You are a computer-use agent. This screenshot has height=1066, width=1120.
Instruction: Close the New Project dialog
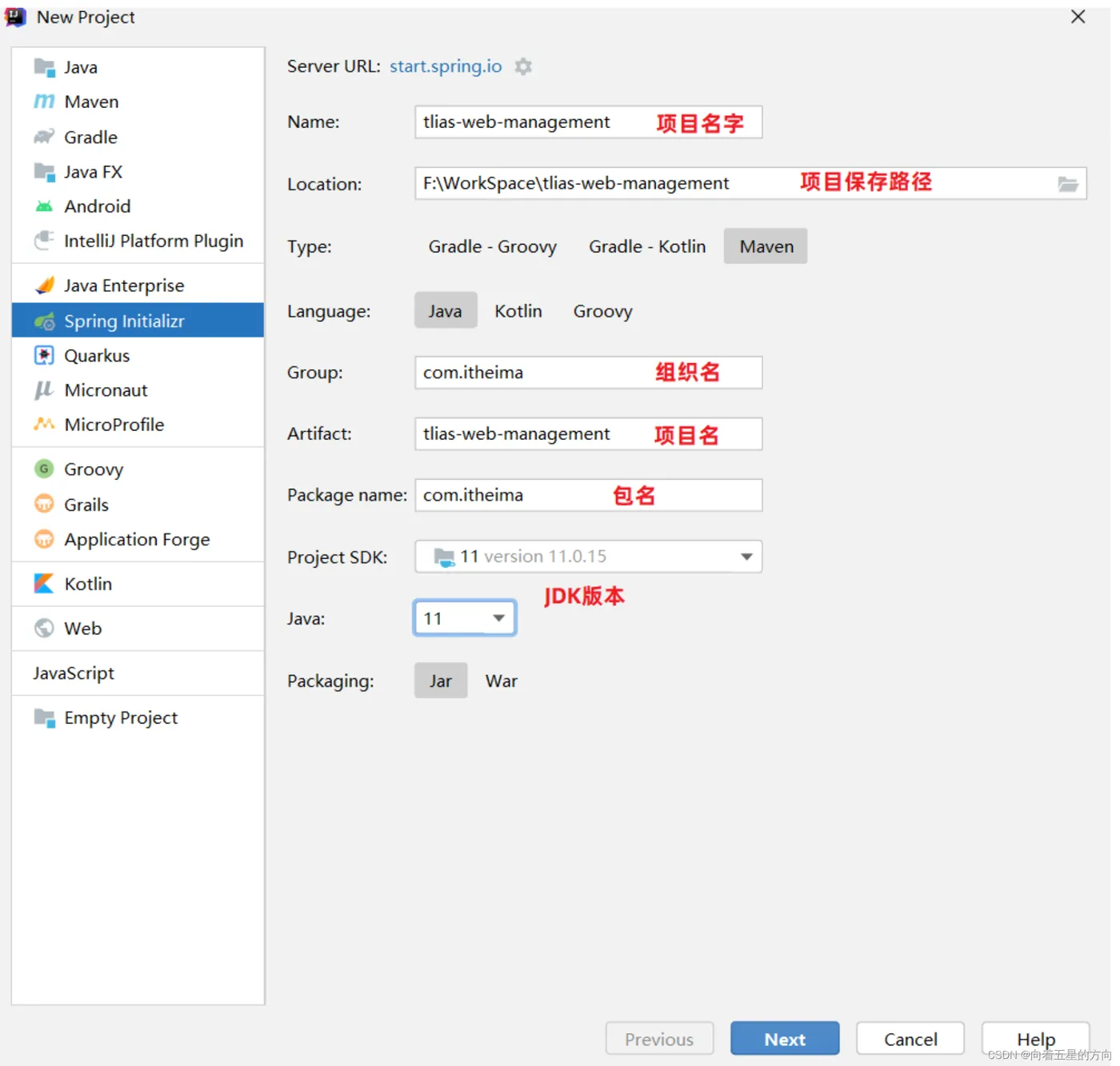pos(1078,17)
